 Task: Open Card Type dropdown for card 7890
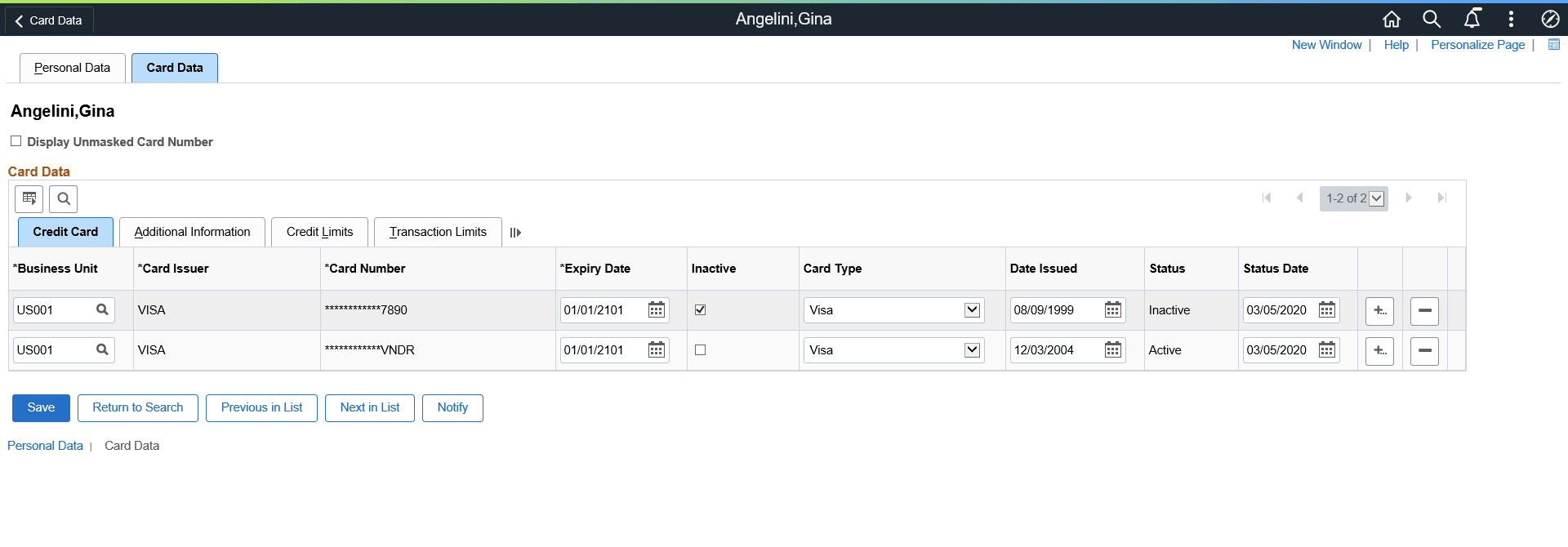click(x=893, y=309)
